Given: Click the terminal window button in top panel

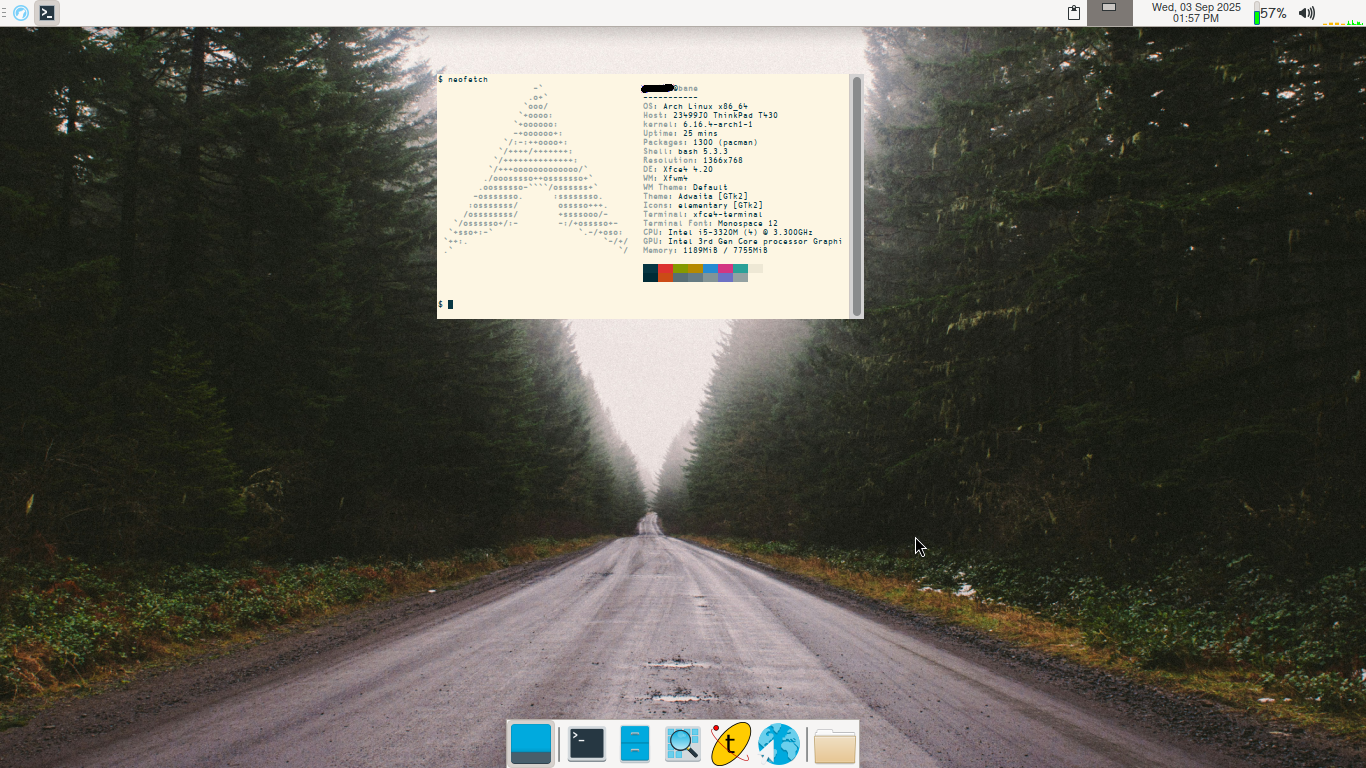Looking at the screenshot, I should (47, 13).
